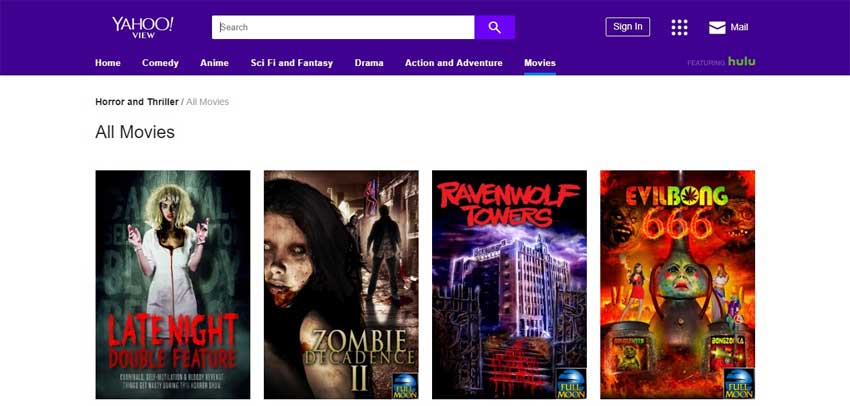This screenshot has width=850, height=406.
Task: Open Action and Adventure tab
Action: click(454, 63)
